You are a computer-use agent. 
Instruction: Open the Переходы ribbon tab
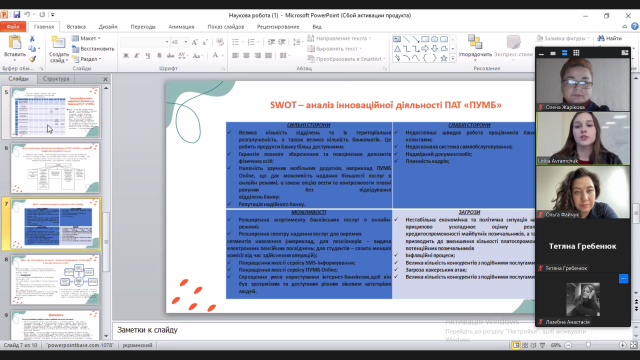pos(143,27)
